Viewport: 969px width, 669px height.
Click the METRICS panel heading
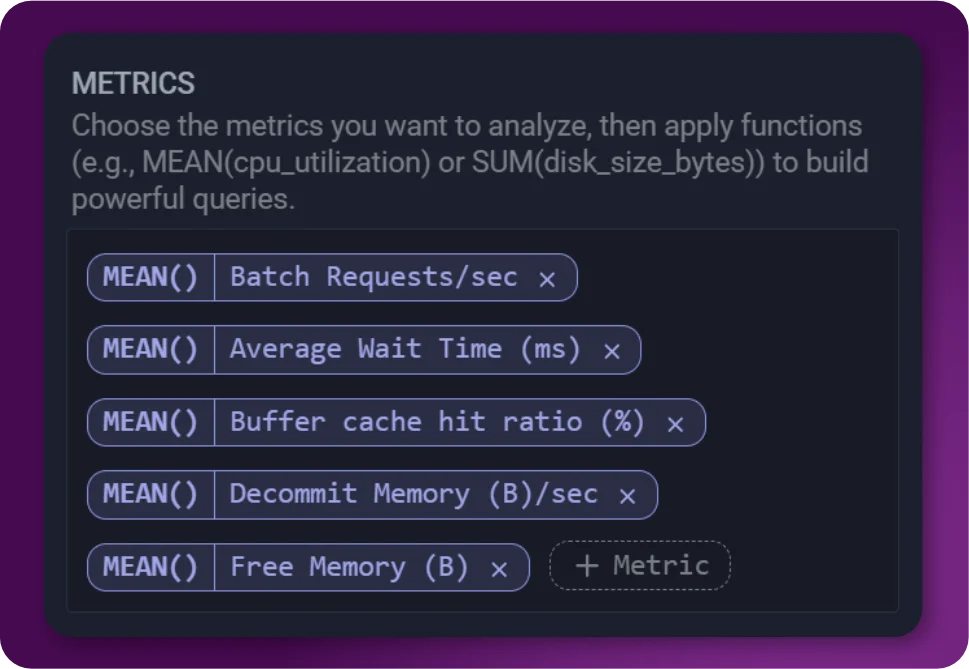pos(134,84)
